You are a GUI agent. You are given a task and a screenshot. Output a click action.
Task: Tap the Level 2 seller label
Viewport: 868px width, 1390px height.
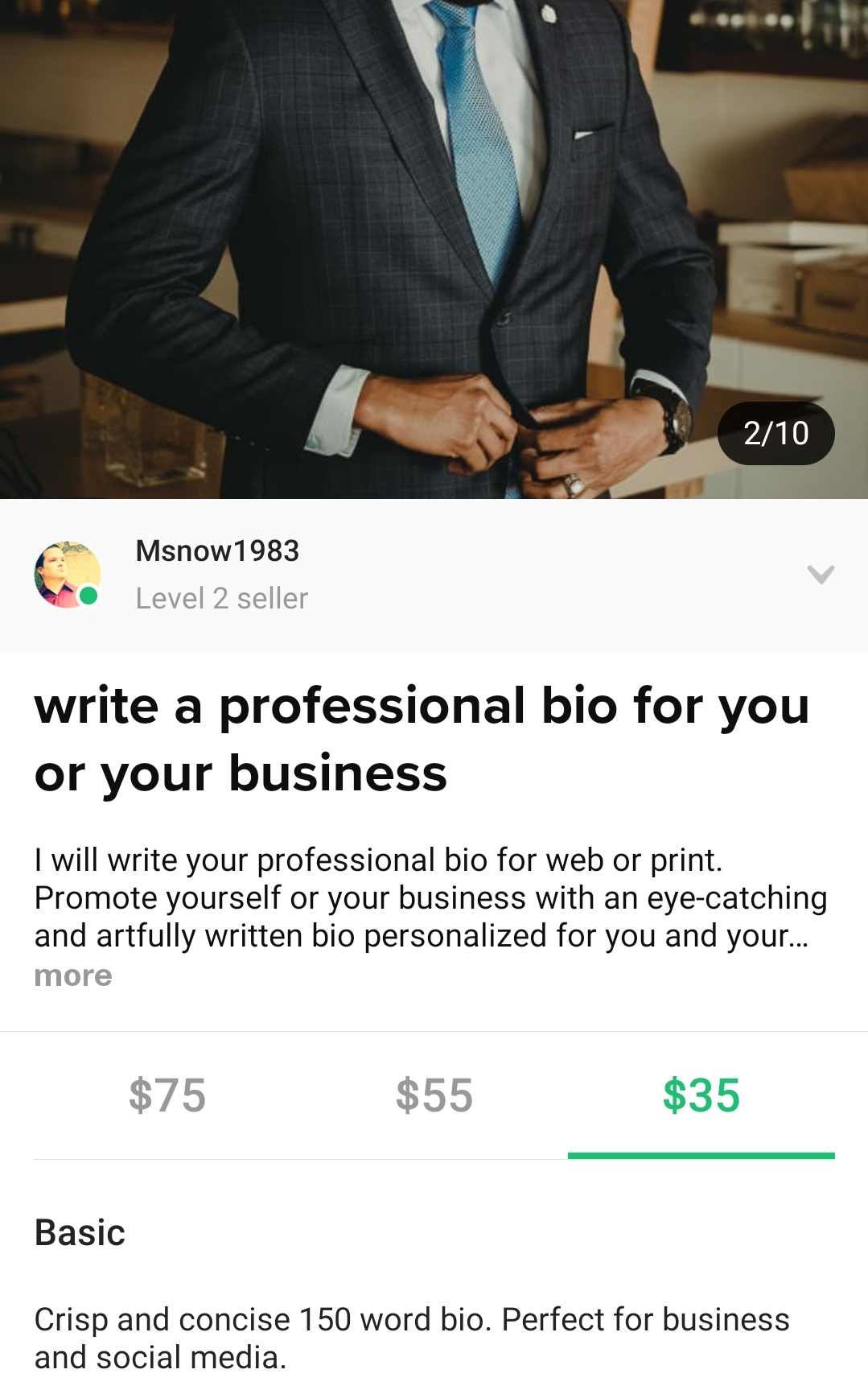tap(222, 598)
